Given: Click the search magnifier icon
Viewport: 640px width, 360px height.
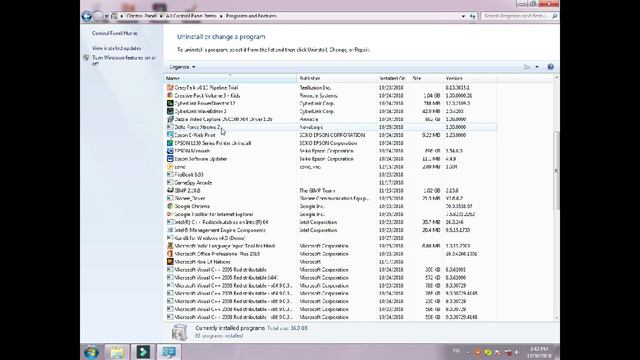Looking at the screenshot, I should click(554, 16).
